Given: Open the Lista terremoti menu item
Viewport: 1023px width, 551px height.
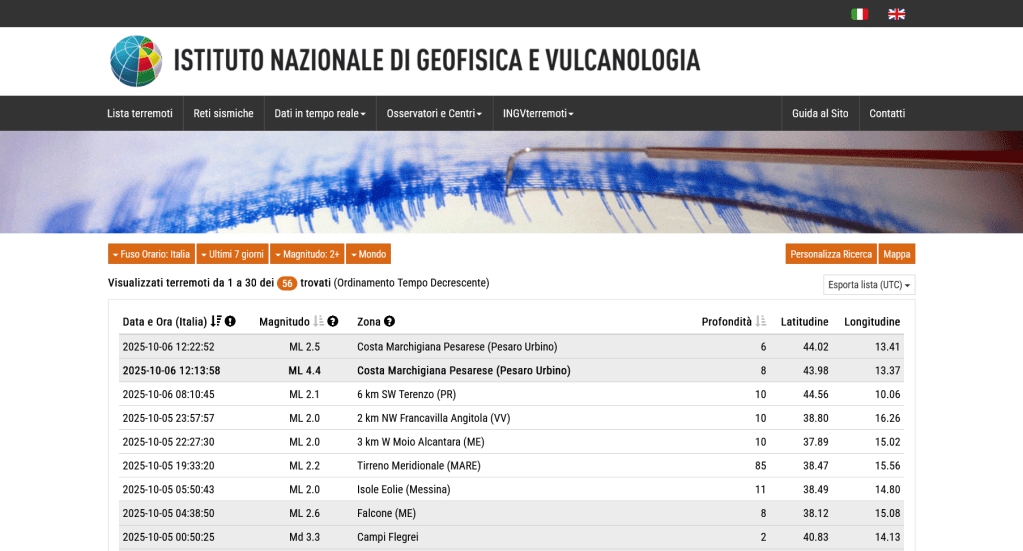Looking at the screenshot, I should [x=140, y=113].
